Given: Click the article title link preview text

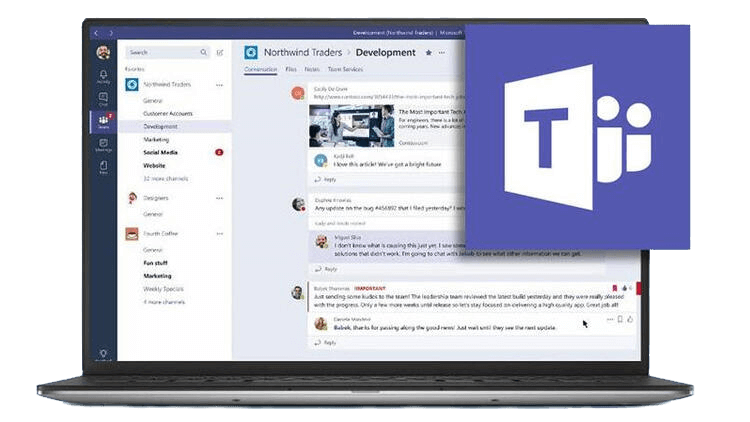Looking at the screenshot, I should point(431,111).
